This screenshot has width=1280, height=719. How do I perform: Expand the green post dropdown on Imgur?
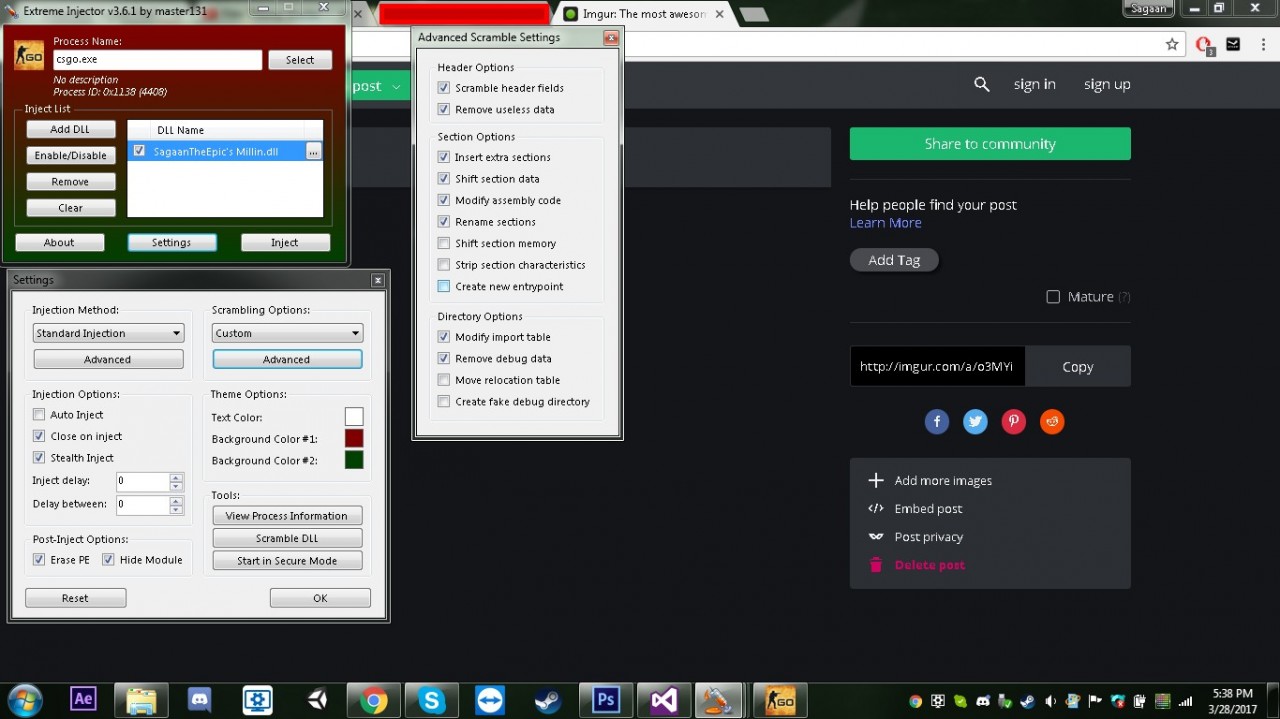tap(396, 87)
